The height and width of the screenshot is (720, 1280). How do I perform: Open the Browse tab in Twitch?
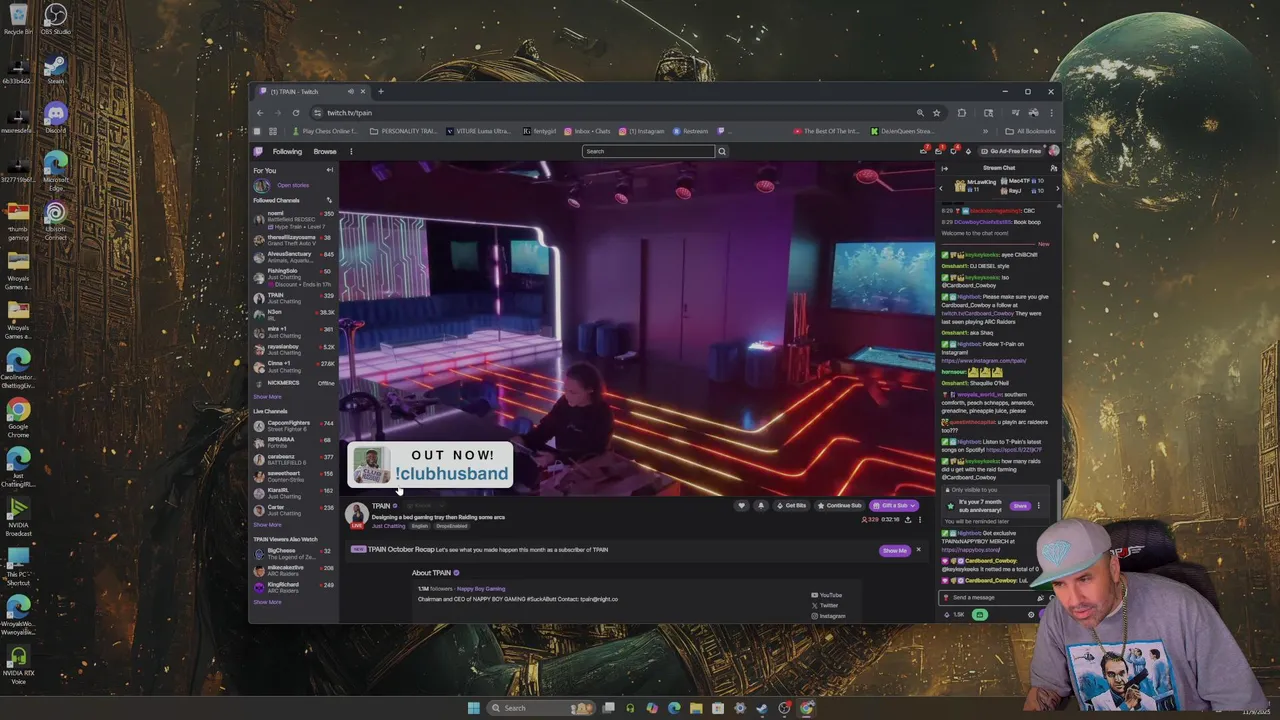point(325,151)
